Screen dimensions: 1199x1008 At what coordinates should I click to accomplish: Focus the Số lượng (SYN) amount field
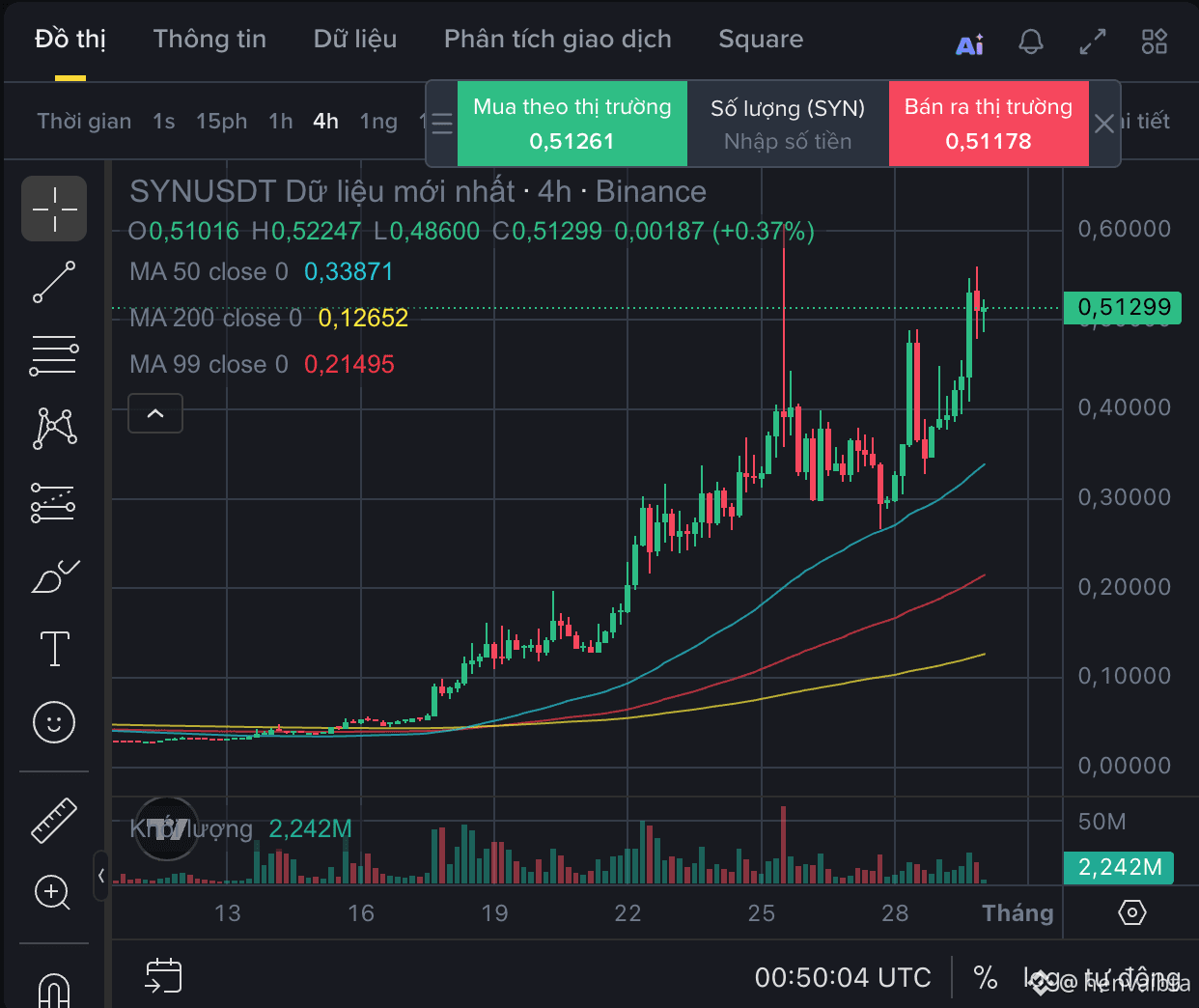[788, 124]
